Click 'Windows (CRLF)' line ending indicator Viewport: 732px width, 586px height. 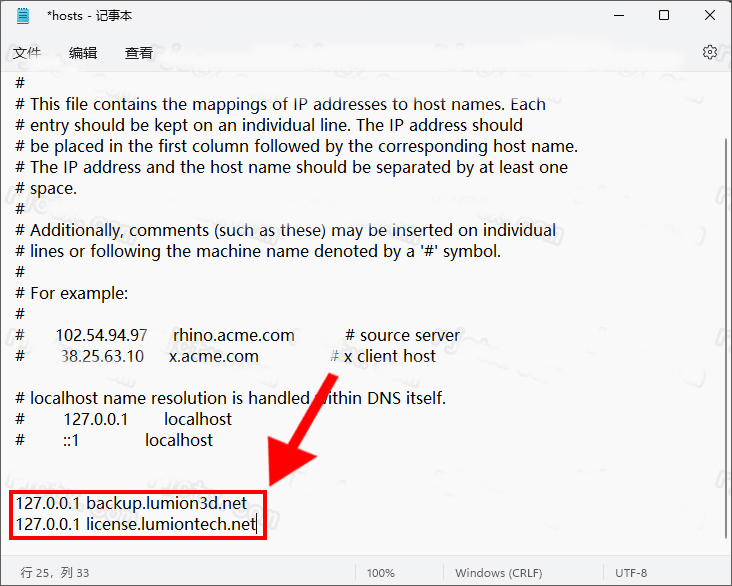[x=499, y=573]
